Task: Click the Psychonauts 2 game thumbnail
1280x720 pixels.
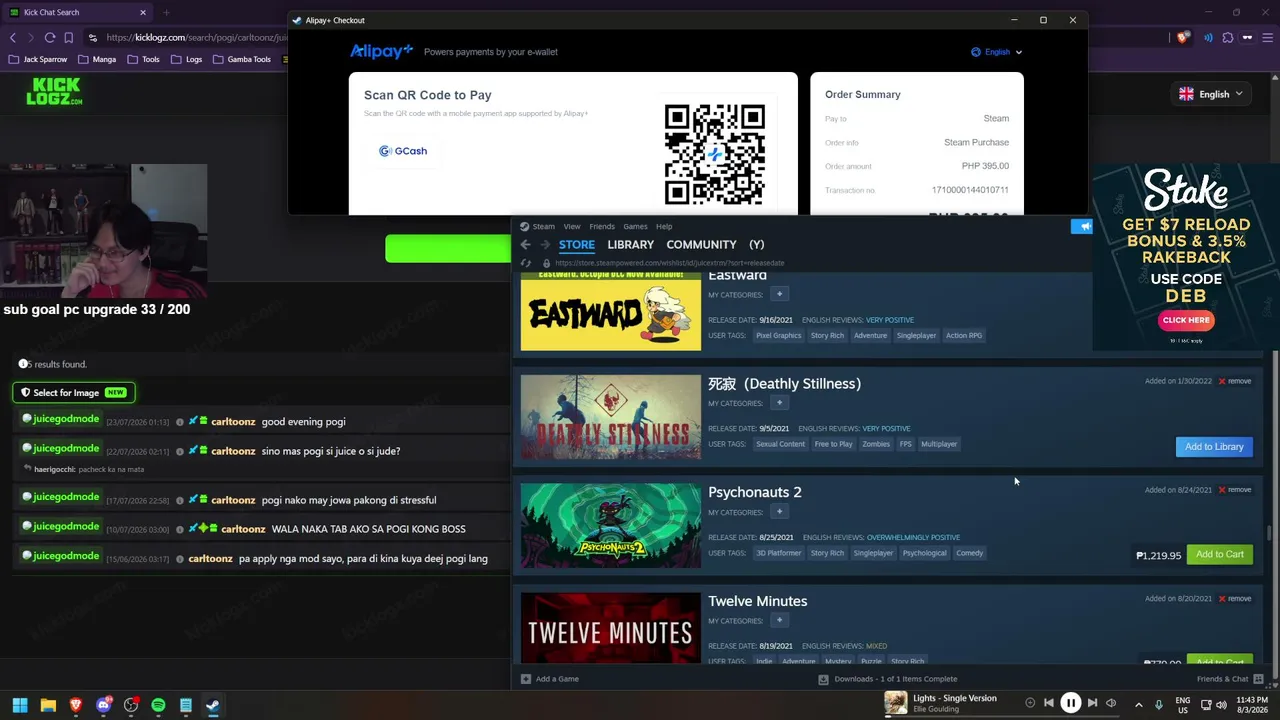Action: point(611,526)
